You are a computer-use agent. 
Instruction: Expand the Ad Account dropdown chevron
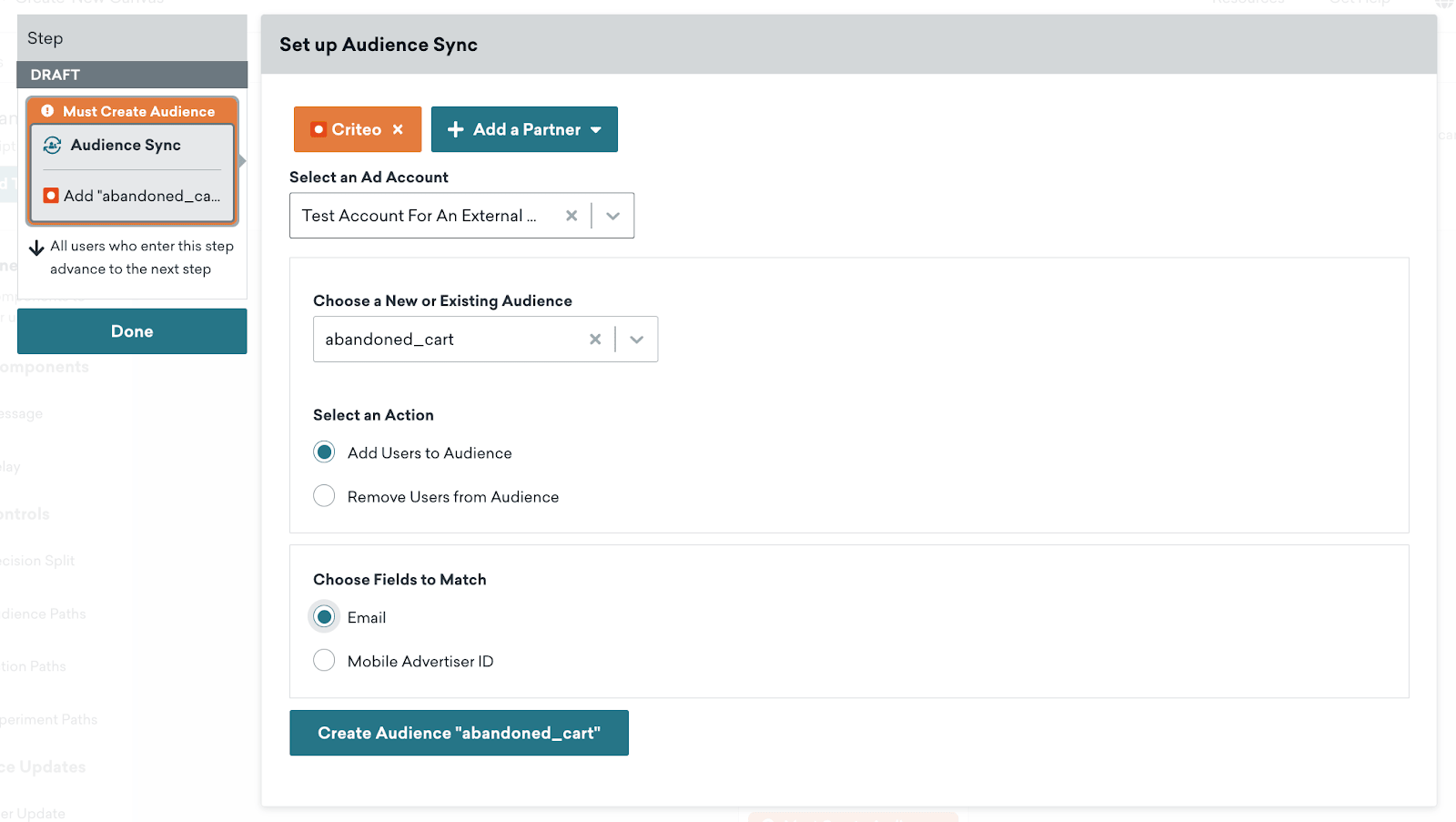613,216
